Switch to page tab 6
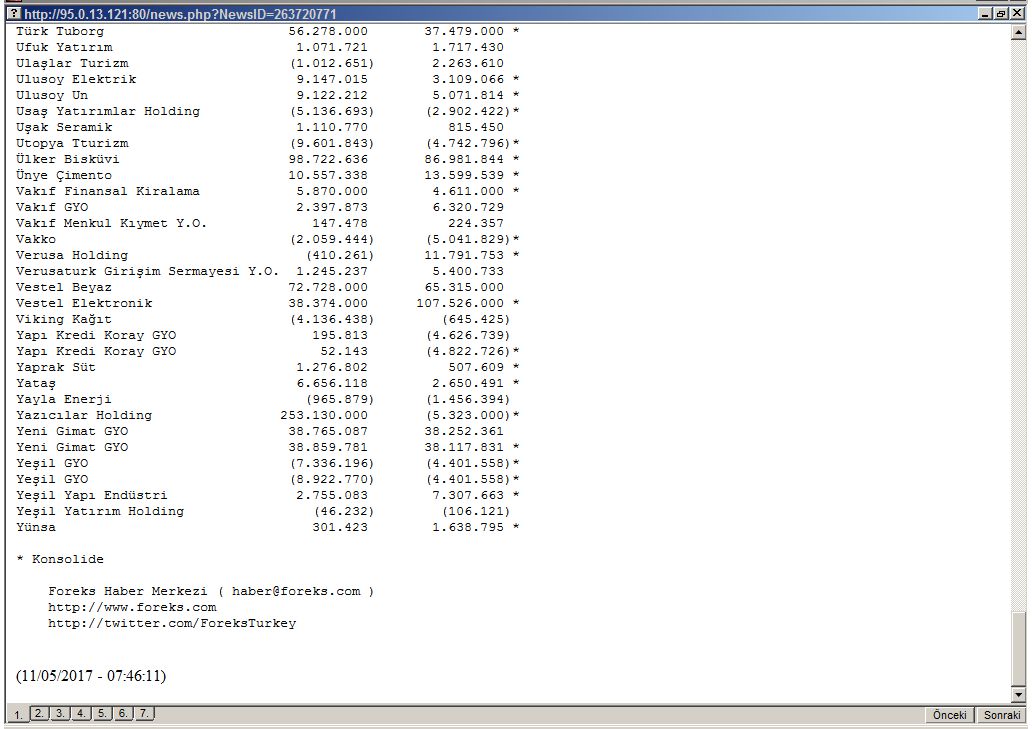The height and width of the screenshot is (729, 1032). click(123, 713)
